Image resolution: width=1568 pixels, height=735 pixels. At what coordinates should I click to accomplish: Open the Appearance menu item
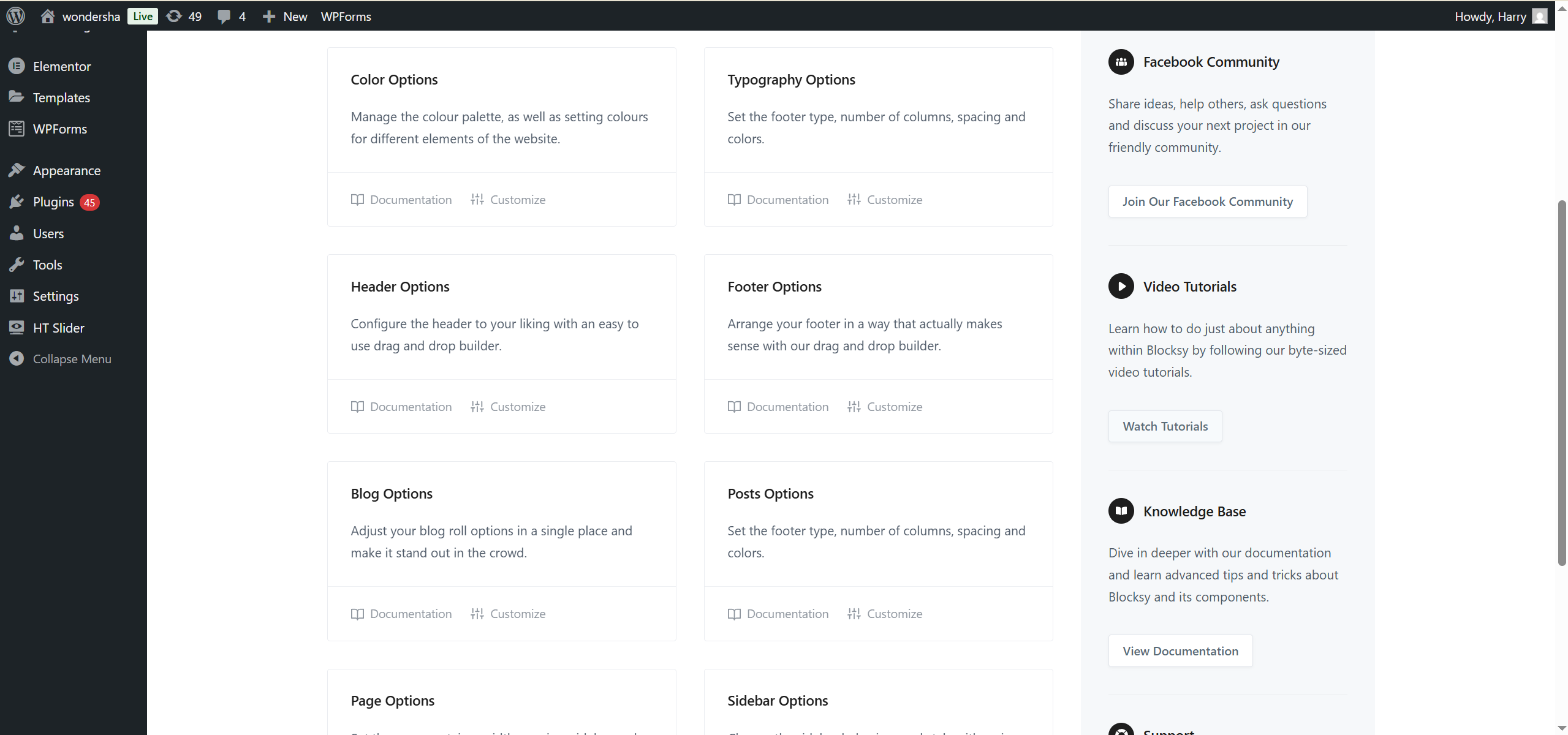click(66, 170)
